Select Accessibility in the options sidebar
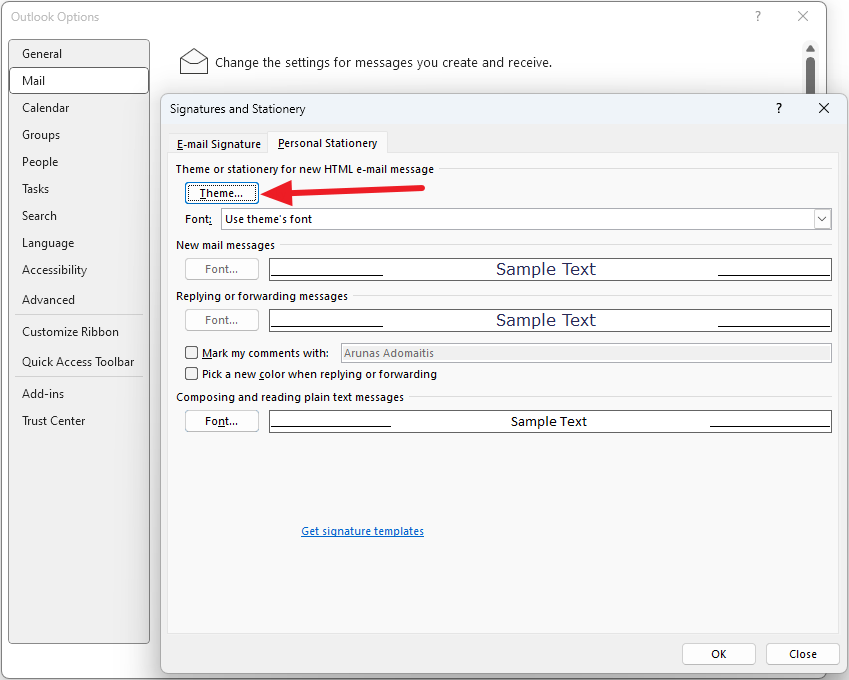 pos(54,269)
